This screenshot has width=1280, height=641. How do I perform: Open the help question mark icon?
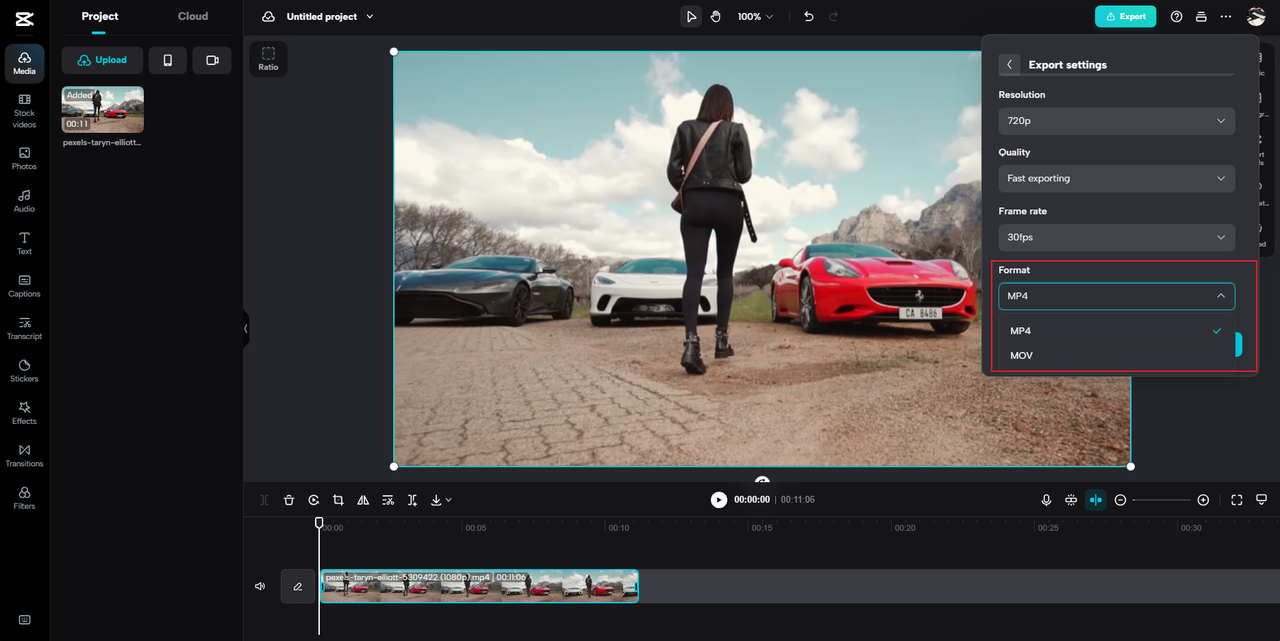click(1176, 17)
